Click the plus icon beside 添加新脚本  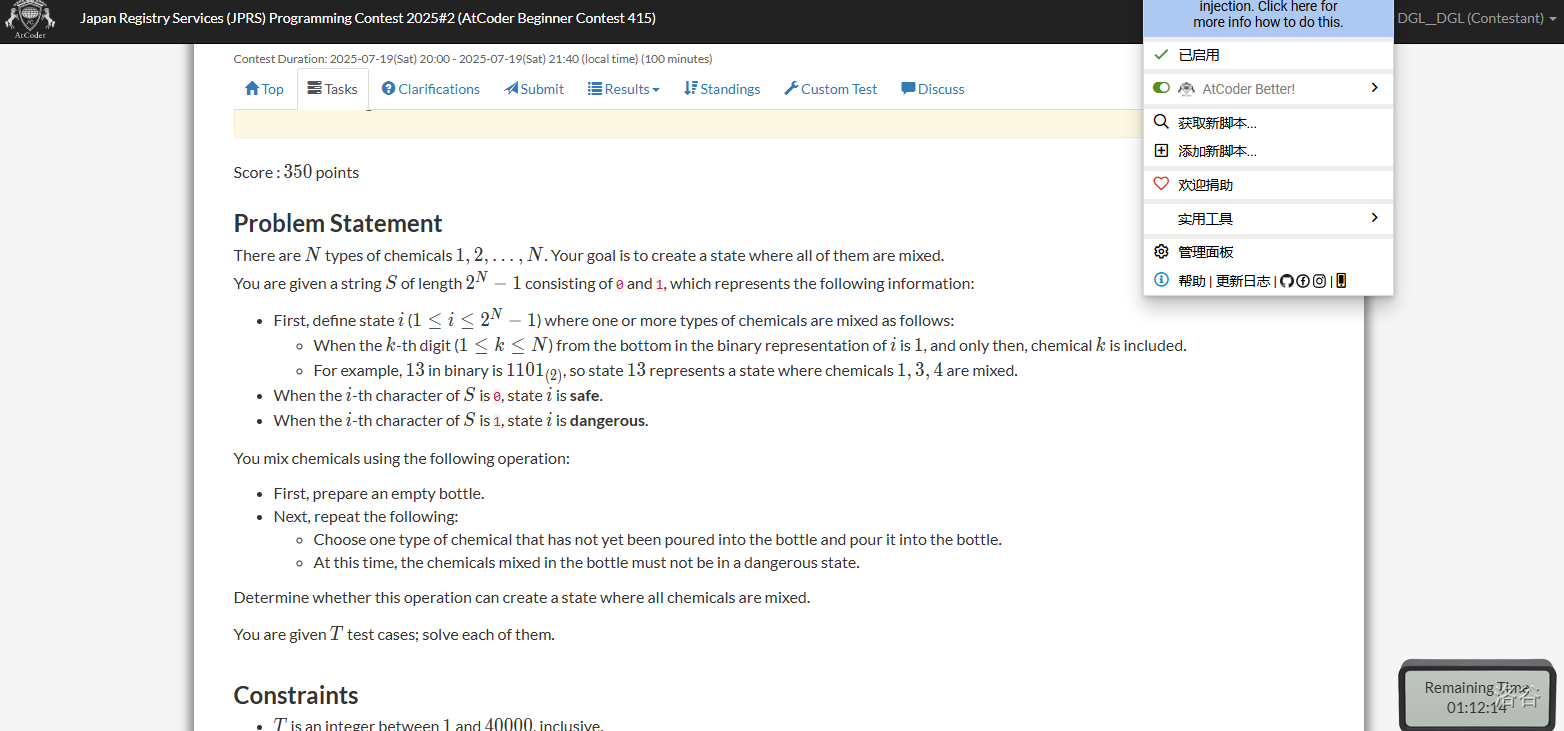coord(1161,151)
